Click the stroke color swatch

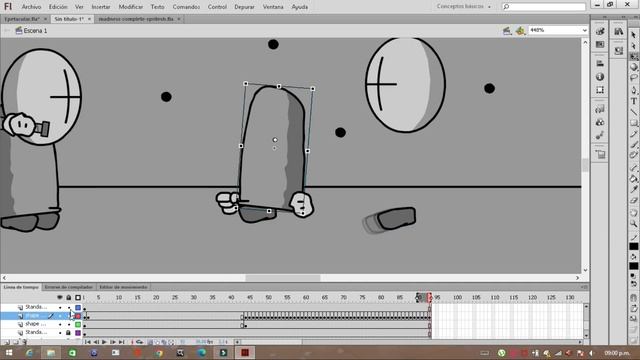[633, 247]
